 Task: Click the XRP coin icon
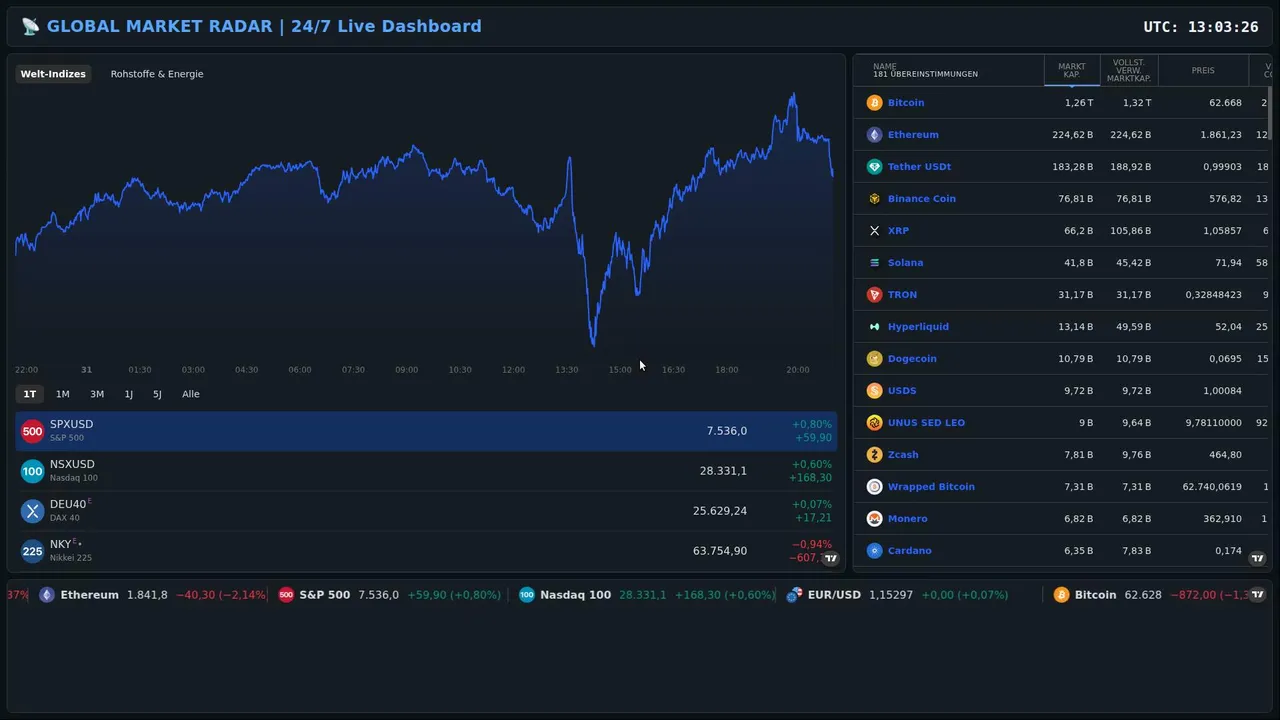[x=874, y=231]
